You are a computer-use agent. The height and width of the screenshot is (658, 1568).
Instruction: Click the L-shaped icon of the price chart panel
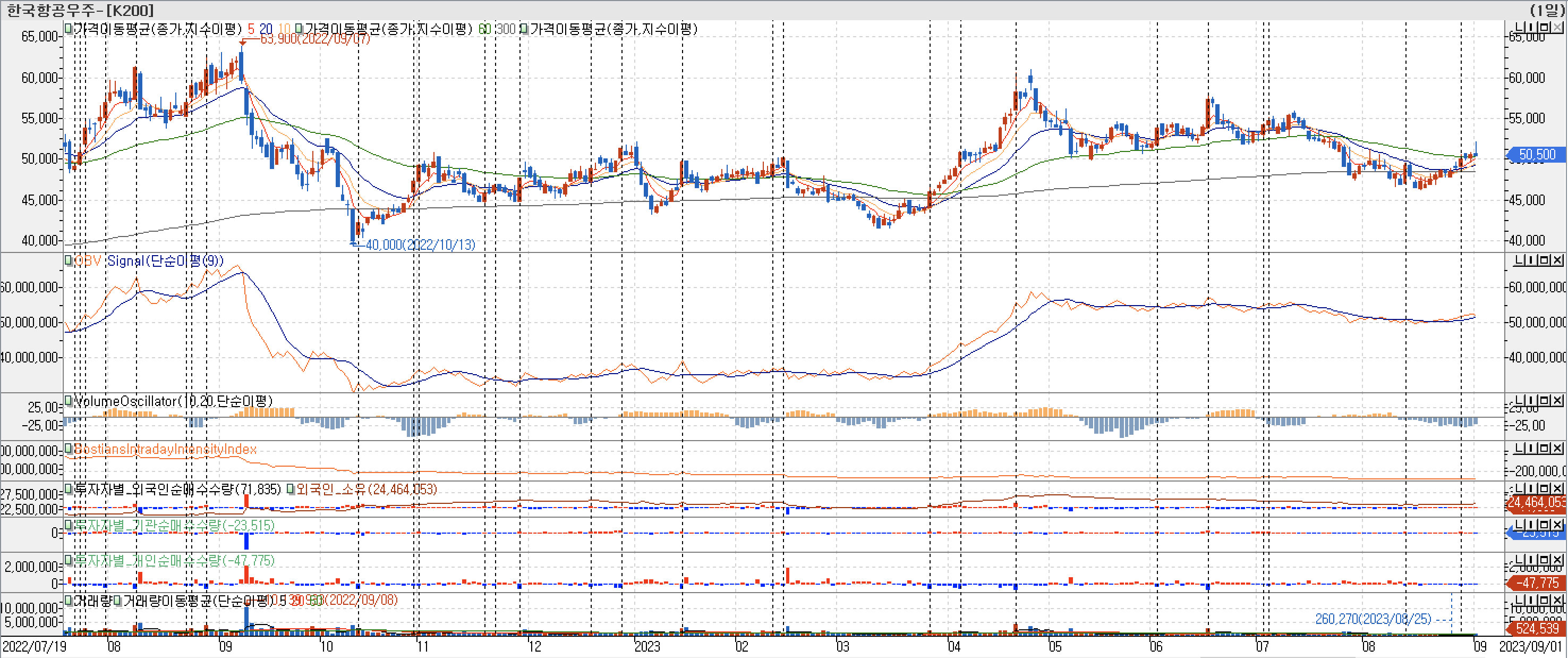[x=1519, y=28]
